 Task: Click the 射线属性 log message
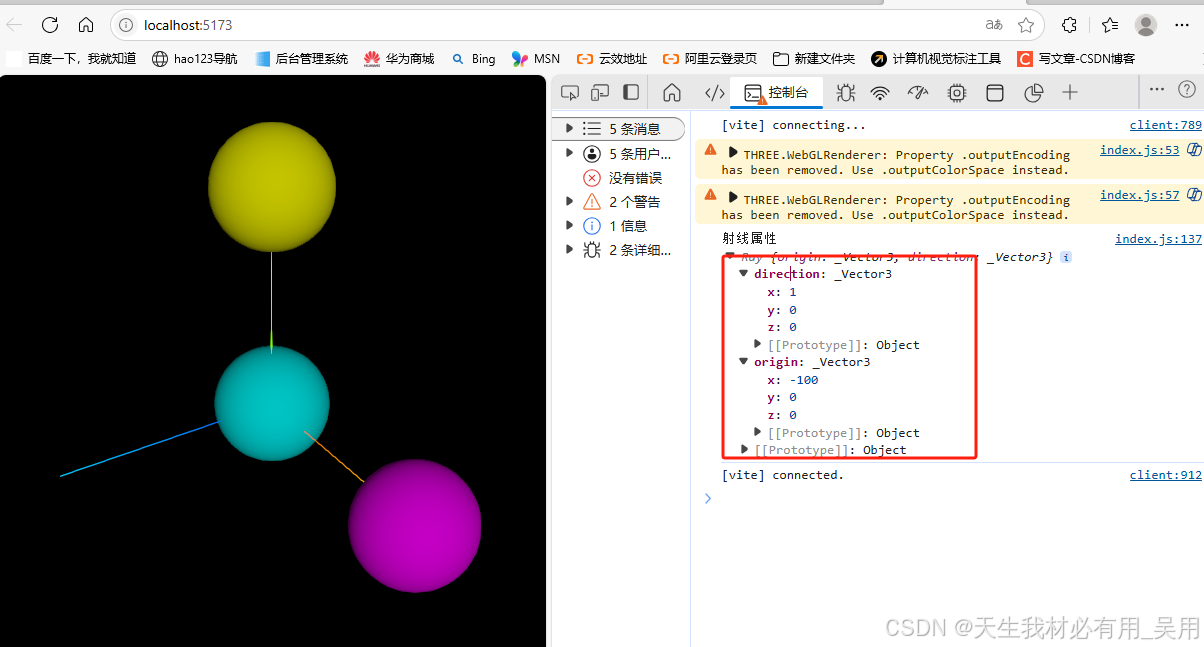(749, 239)
